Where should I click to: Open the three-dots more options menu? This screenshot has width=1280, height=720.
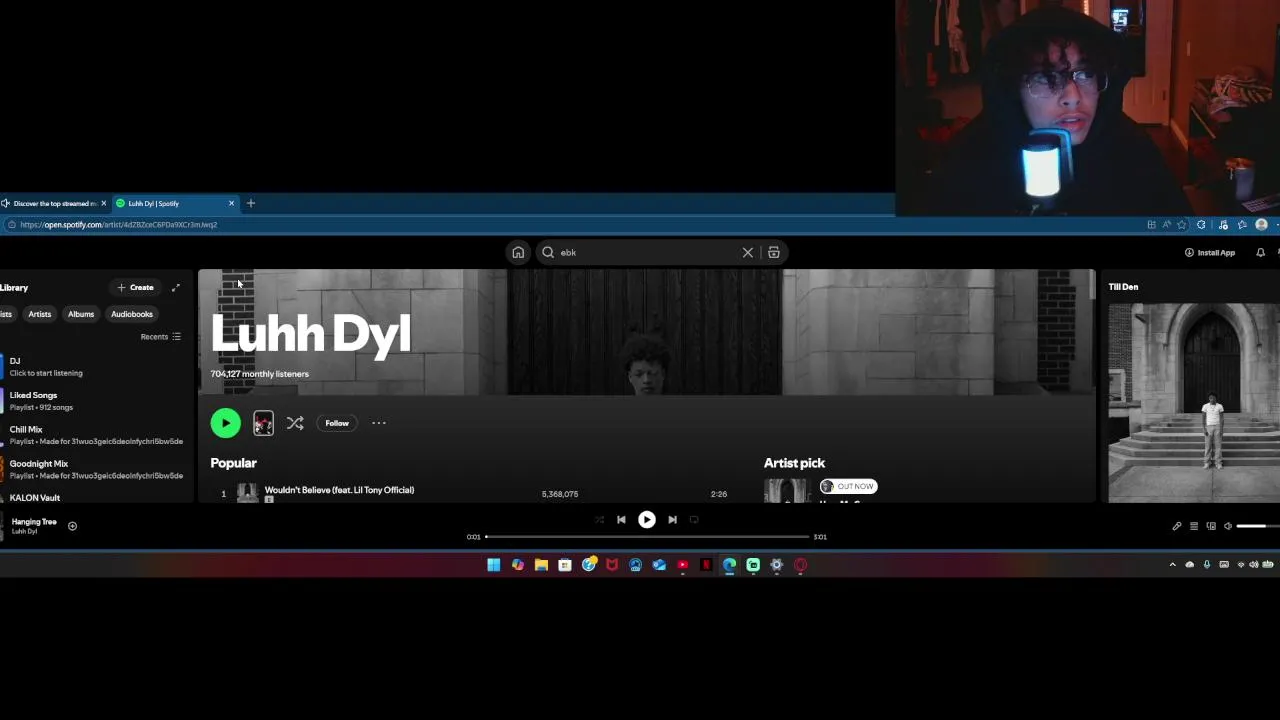tap(379, 423)
